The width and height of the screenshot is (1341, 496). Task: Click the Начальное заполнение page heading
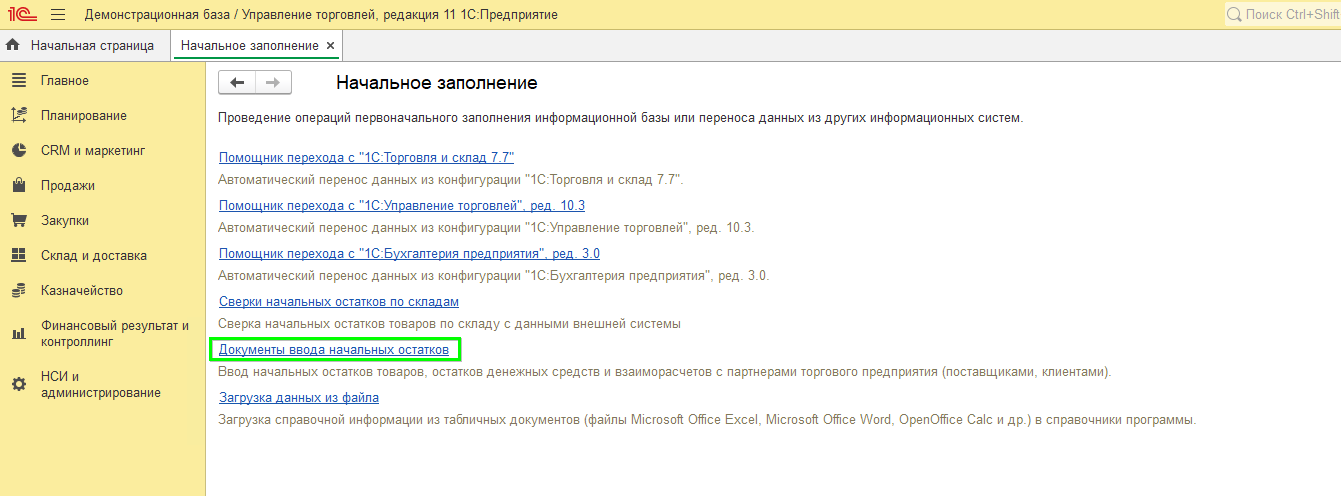pyautogui.click(x=437, y=83)
